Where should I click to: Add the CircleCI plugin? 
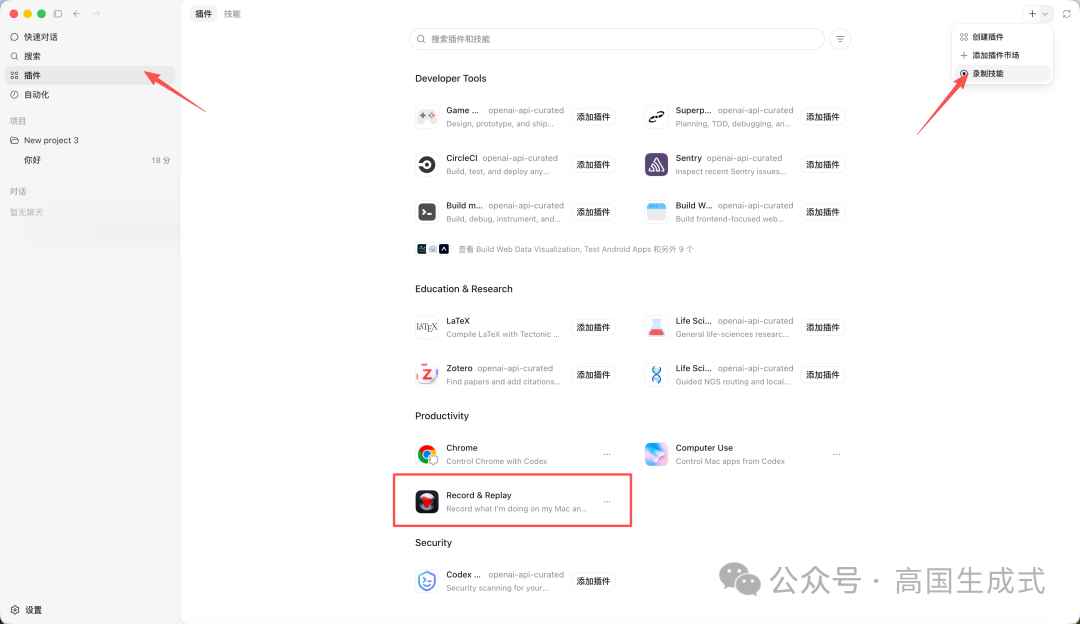coord(593,165)
